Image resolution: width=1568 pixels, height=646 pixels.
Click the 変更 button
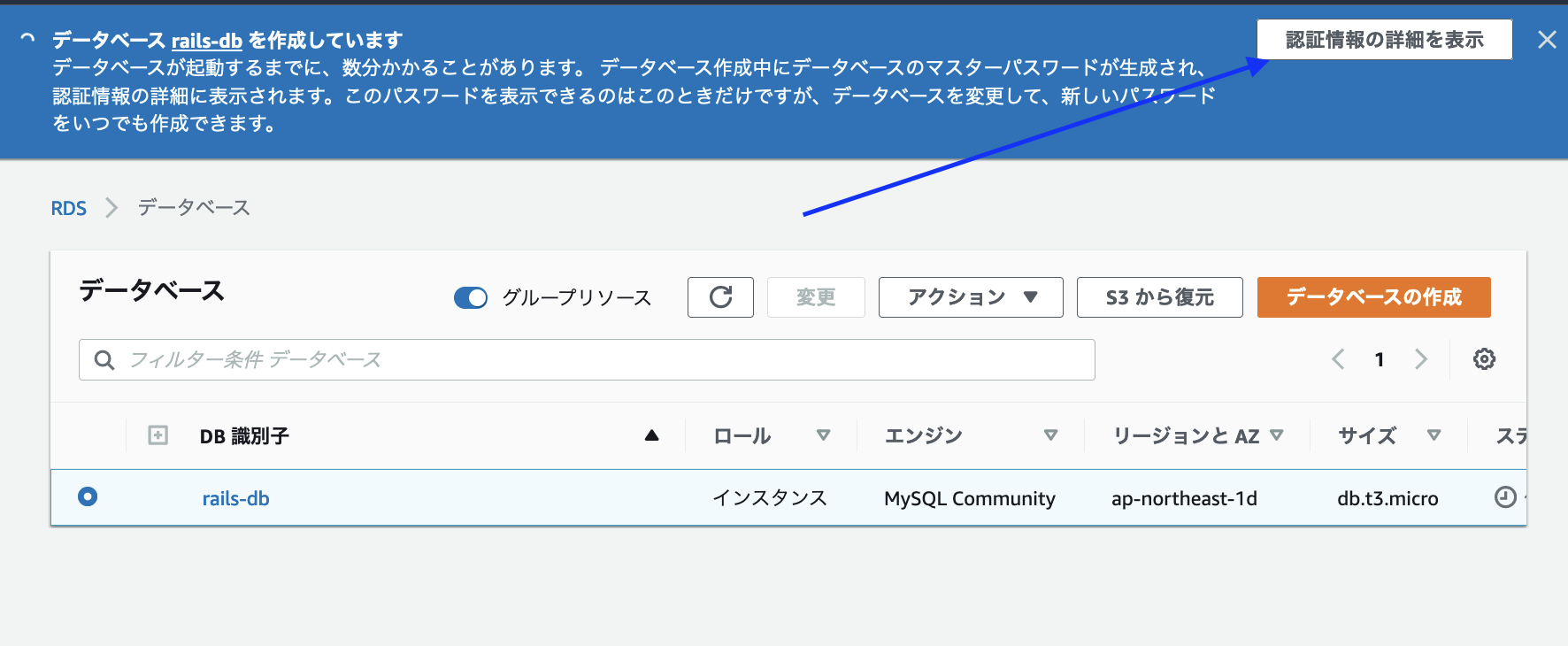click(x=816, y=297)
